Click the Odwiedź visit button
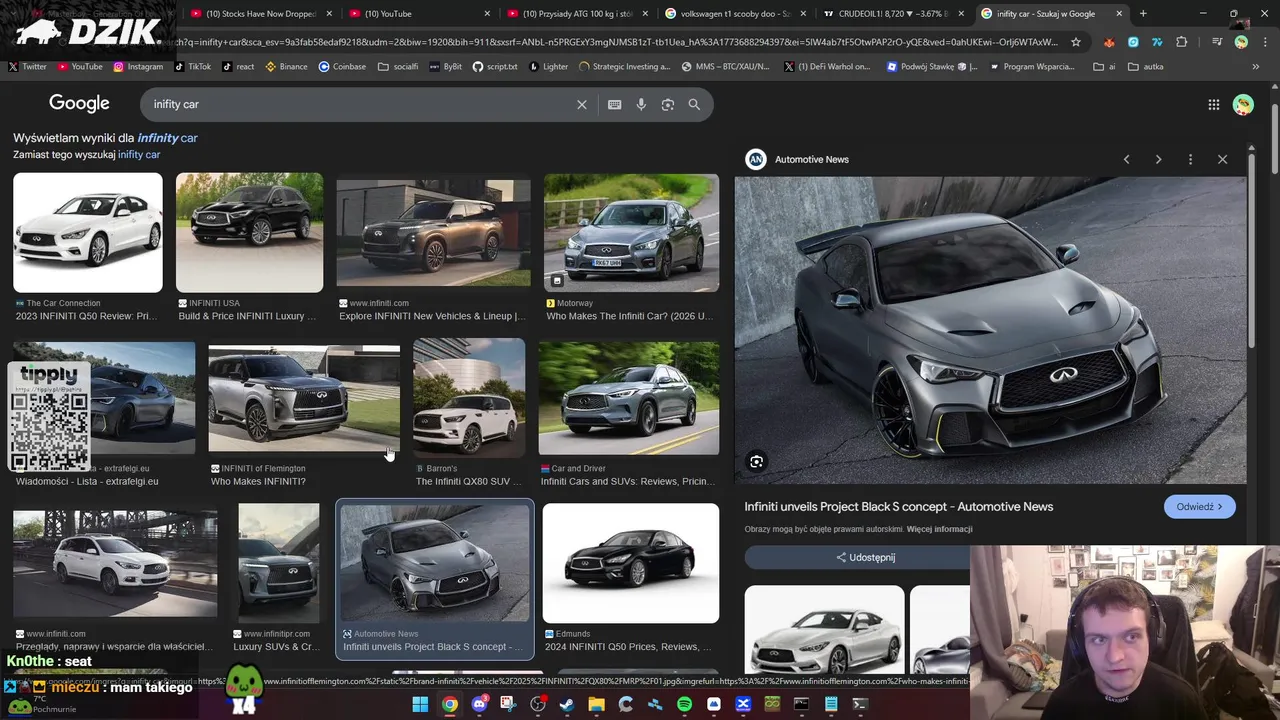The image size is (1280, 720). [x=1199, y=507]
